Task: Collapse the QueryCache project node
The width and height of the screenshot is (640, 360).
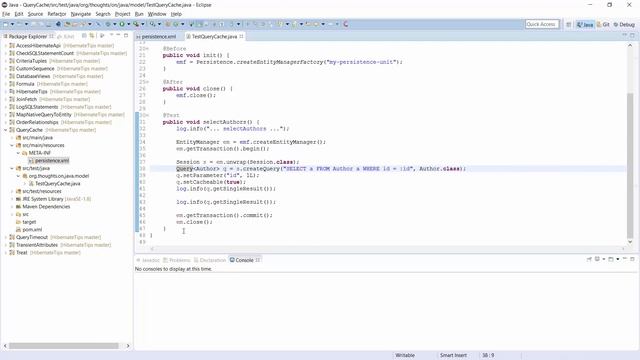Action: click(x=6, y=130)
